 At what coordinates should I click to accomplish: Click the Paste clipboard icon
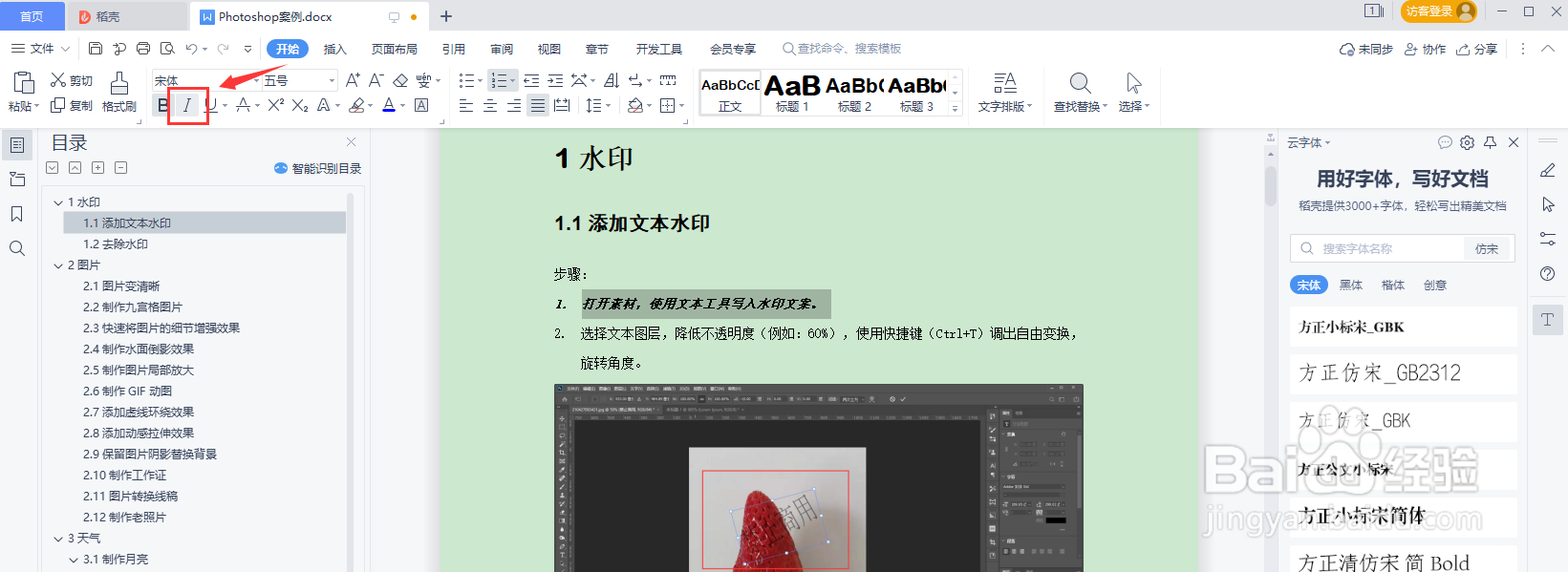(x=24, y=83)
